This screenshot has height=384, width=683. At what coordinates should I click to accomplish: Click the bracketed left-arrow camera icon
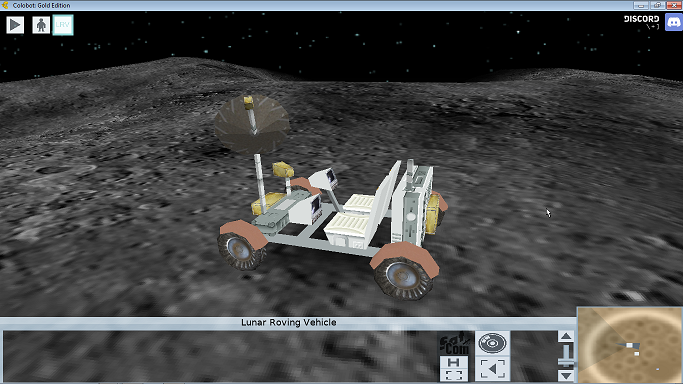(493, 369)
